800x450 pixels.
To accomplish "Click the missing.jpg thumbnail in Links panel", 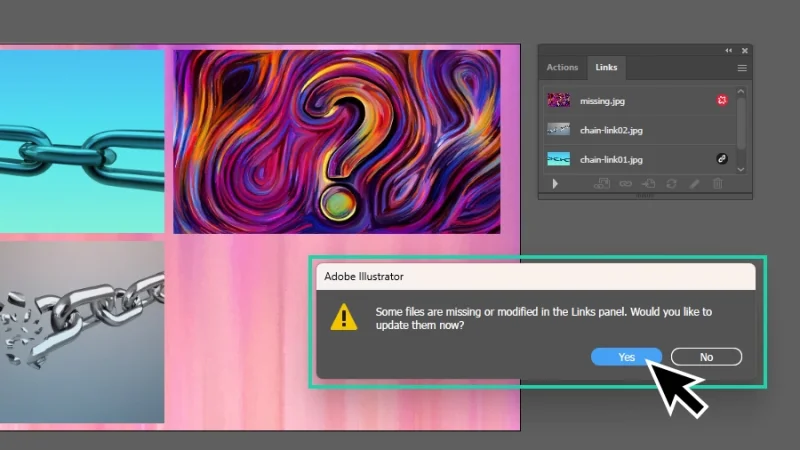I will (558, 100).
